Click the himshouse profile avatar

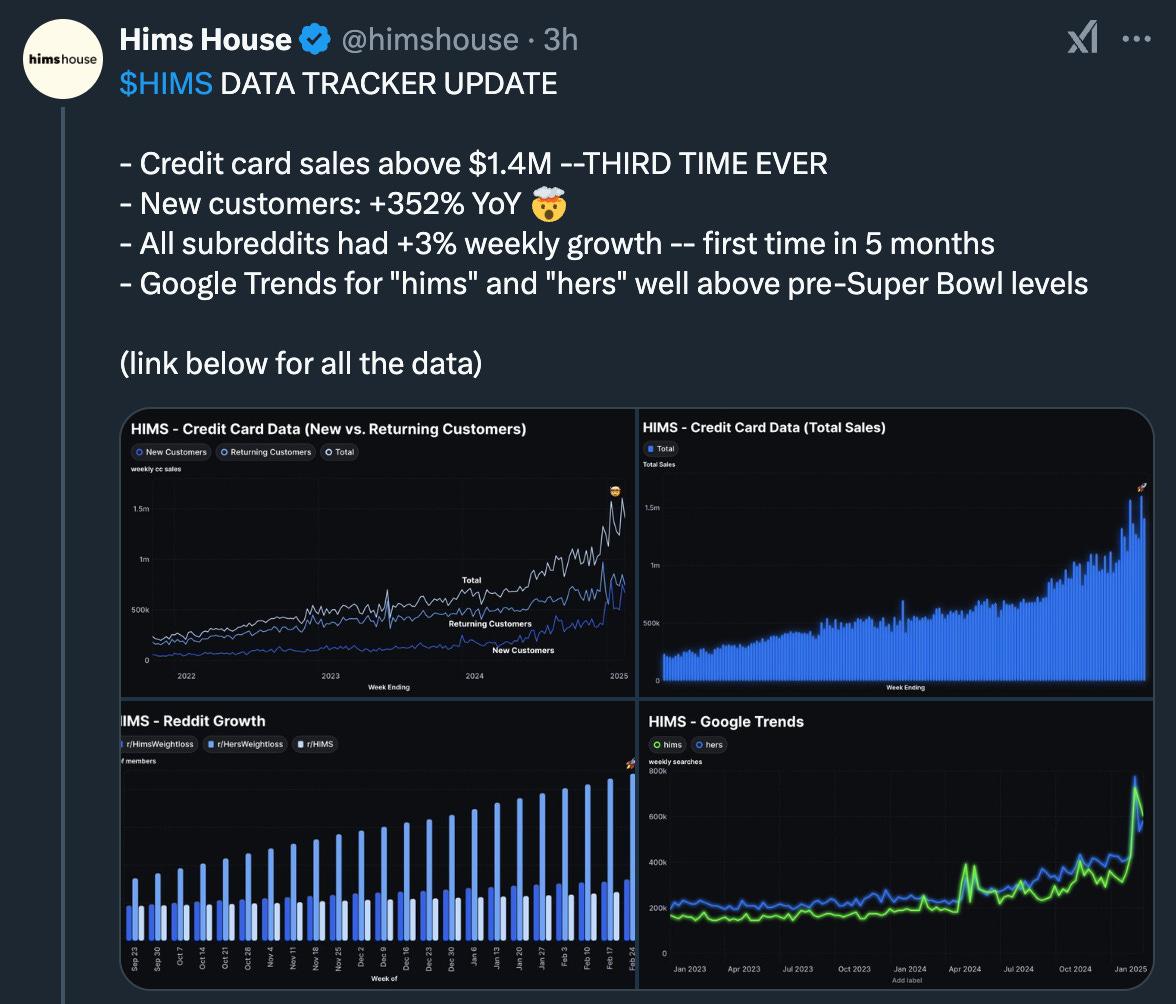point(62,58)
